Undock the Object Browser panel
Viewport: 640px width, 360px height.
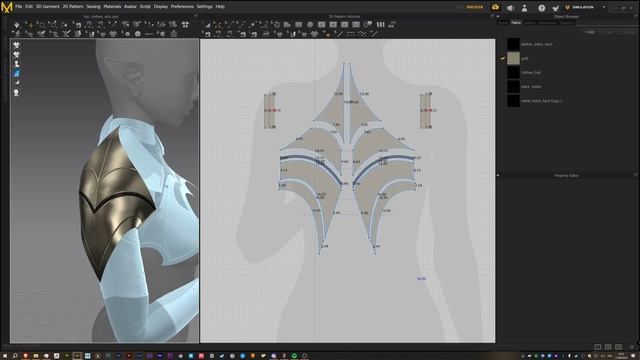coord(636,16)
